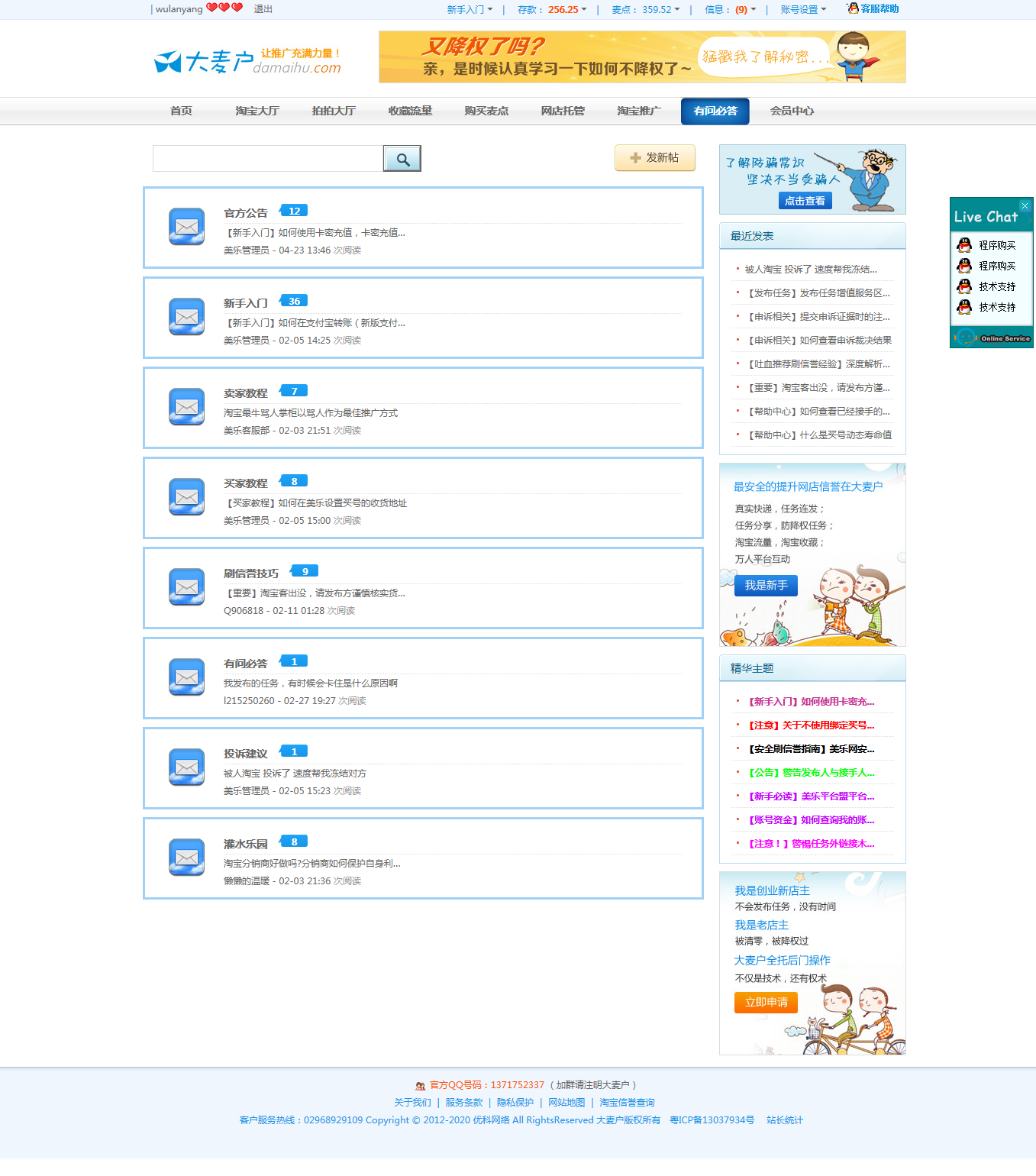Open the 【发布任务】发布任务增值服务区 recent post
The height and width of the screenshot is (1176, 1036).
[x=818, y=293]
